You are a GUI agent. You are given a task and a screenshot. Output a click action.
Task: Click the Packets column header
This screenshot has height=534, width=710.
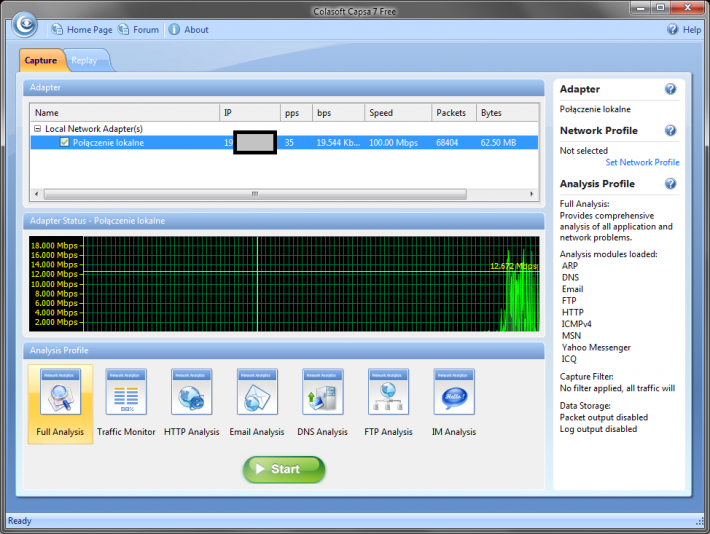(454, 113)
